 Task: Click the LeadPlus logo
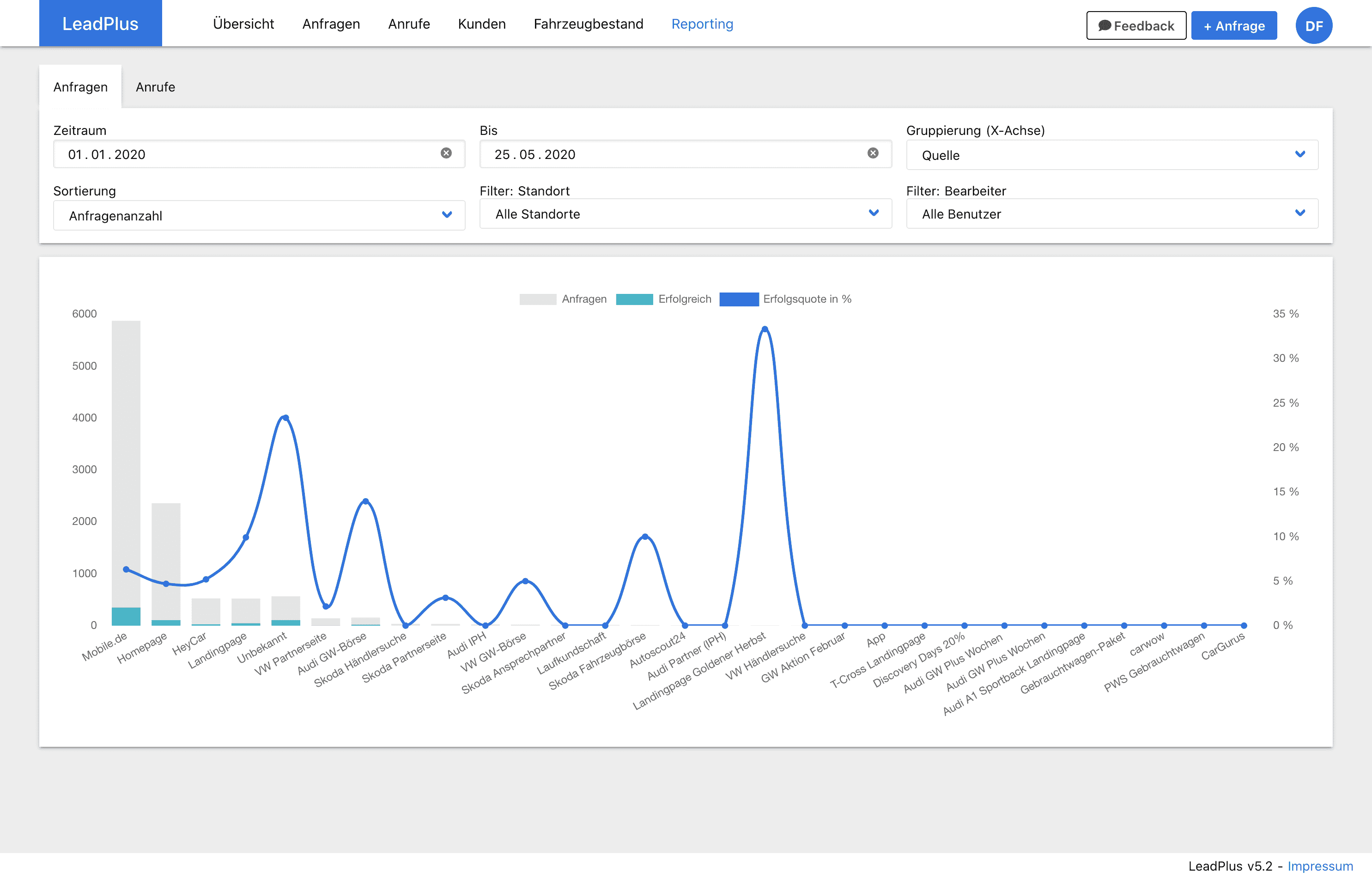click(x=100, y=24)
